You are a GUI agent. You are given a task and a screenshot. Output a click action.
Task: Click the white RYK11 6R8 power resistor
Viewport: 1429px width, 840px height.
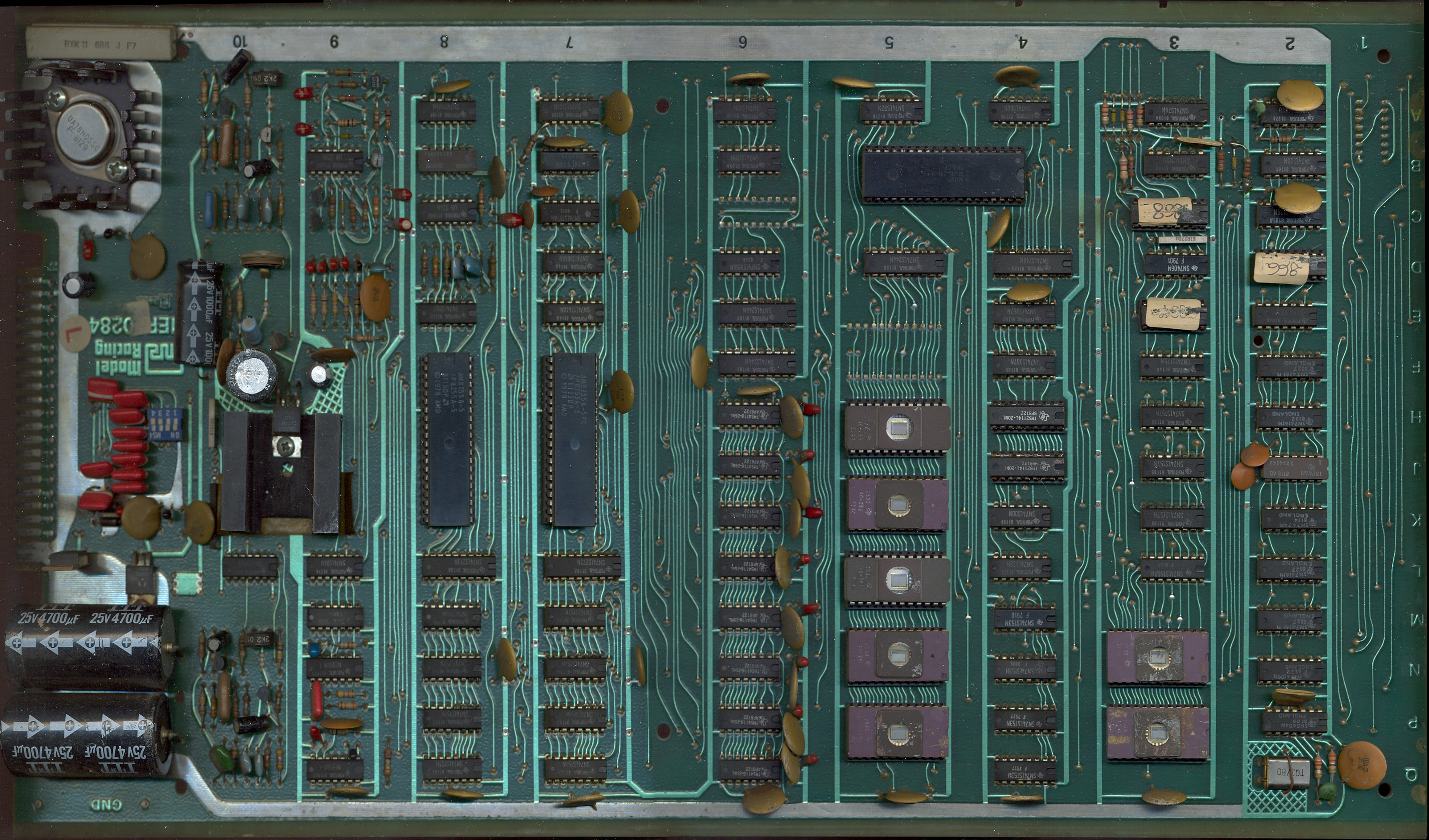click(x=100, y=43)
